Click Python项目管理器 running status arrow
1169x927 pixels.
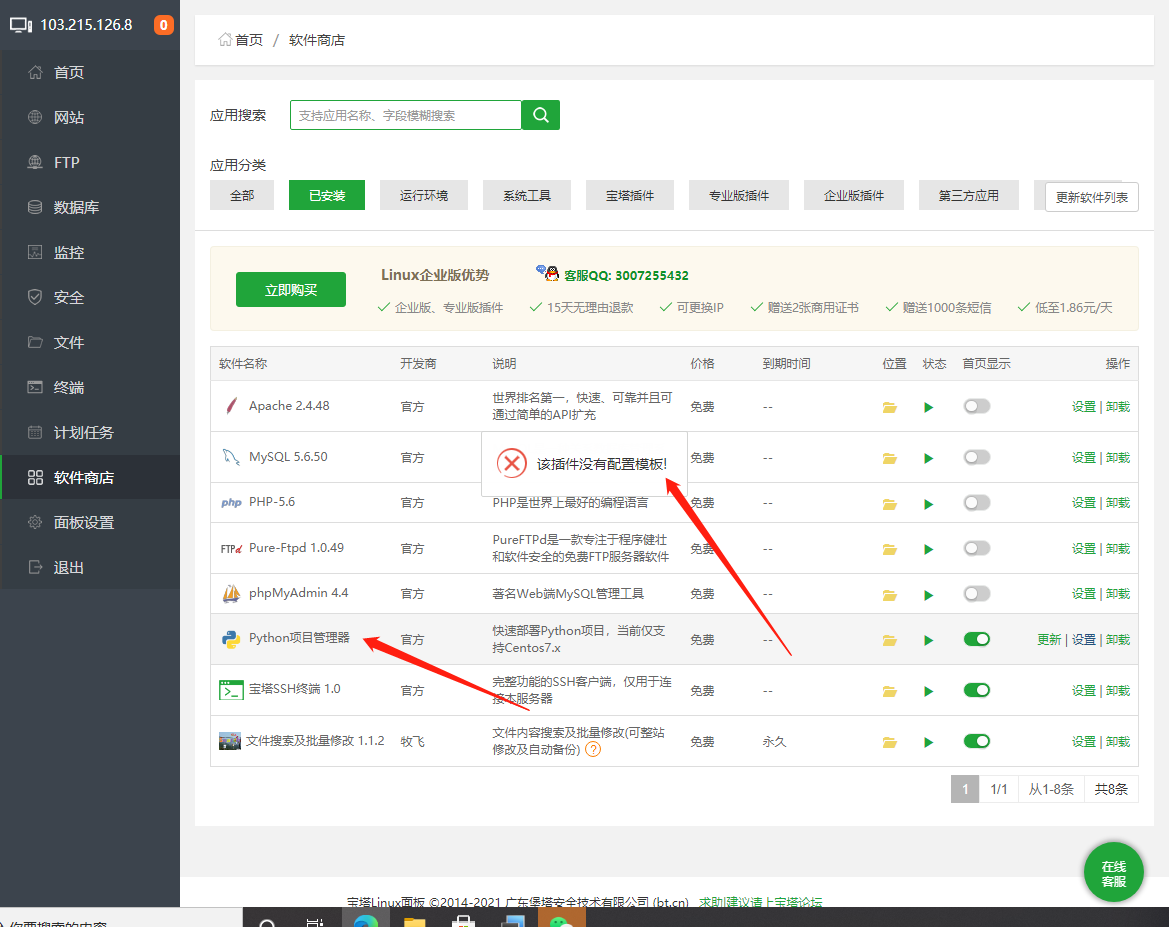pos(928,640)
